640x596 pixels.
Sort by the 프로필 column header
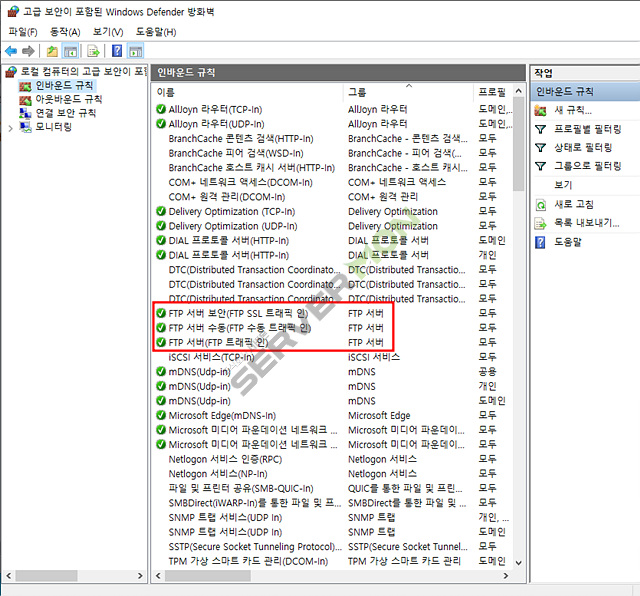pyautogui.click(x=492, y=92)
